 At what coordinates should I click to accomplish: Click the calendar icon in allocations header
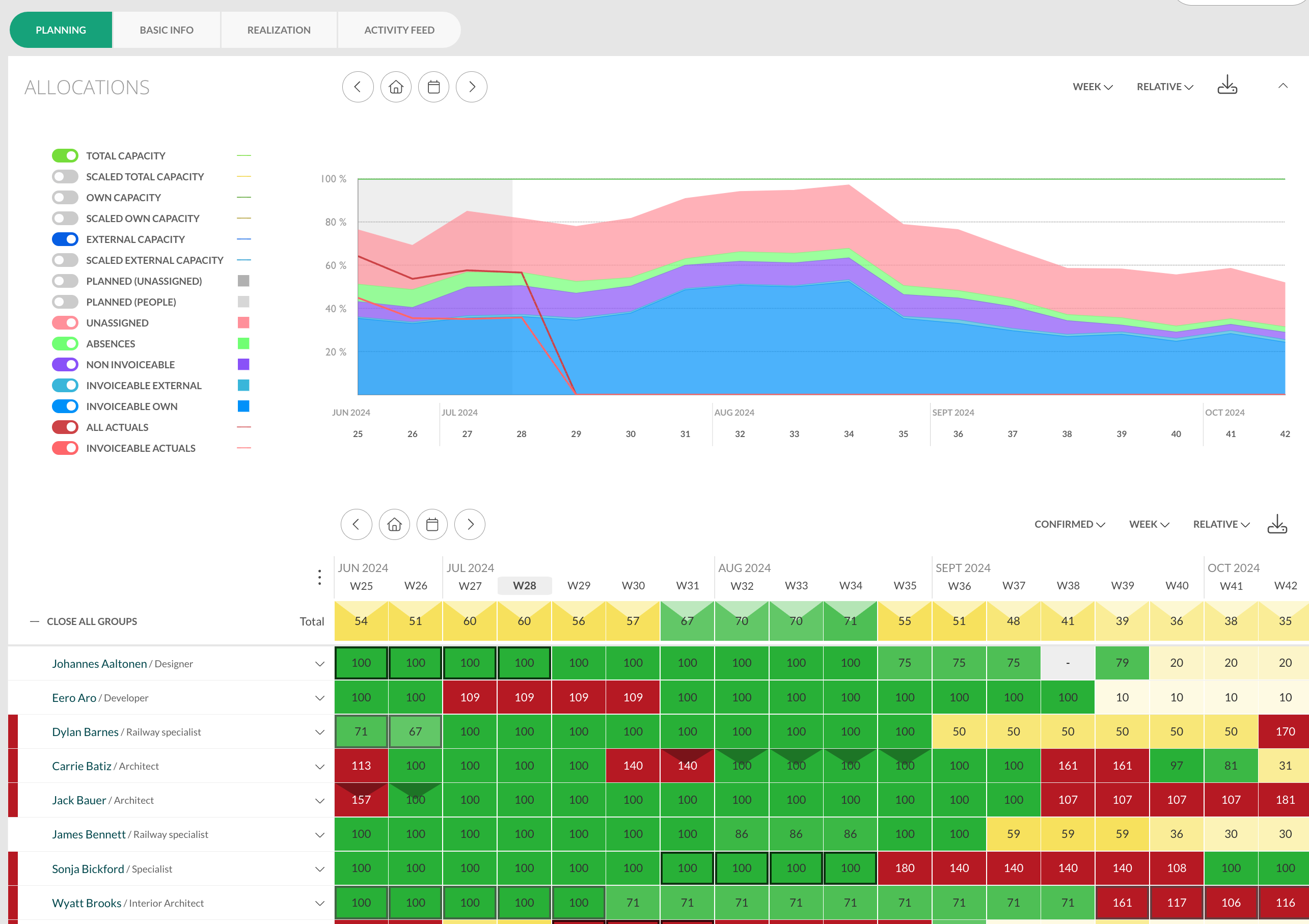(x=434, y=87)
